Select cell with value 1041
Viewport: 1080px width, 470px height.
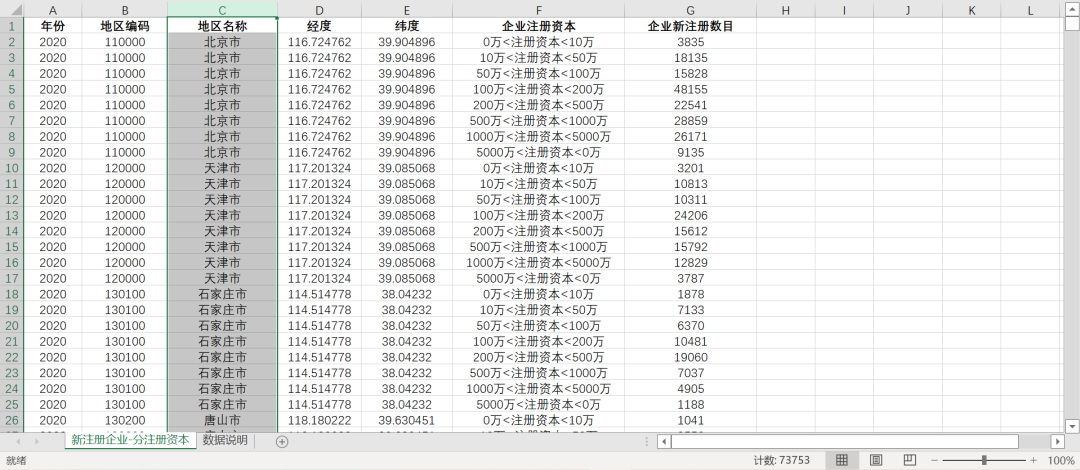coord(691,420)
